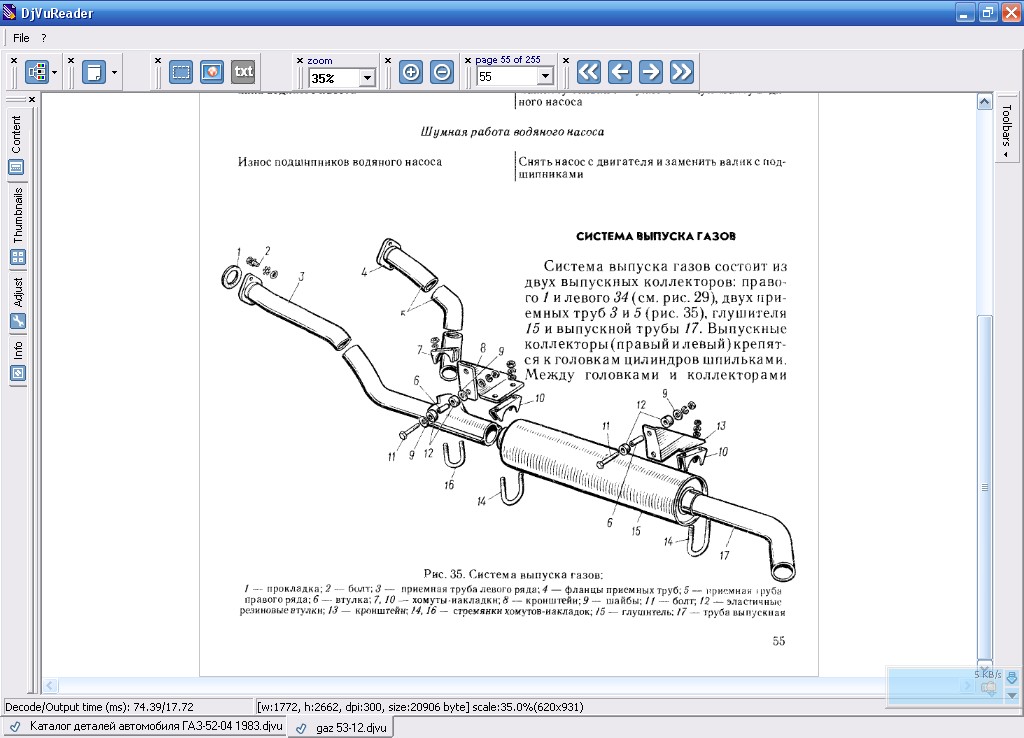The width and height of the screenshot is (1024, 738).
Task: Open the 35% zoom combo box
Action: [342, 78]
